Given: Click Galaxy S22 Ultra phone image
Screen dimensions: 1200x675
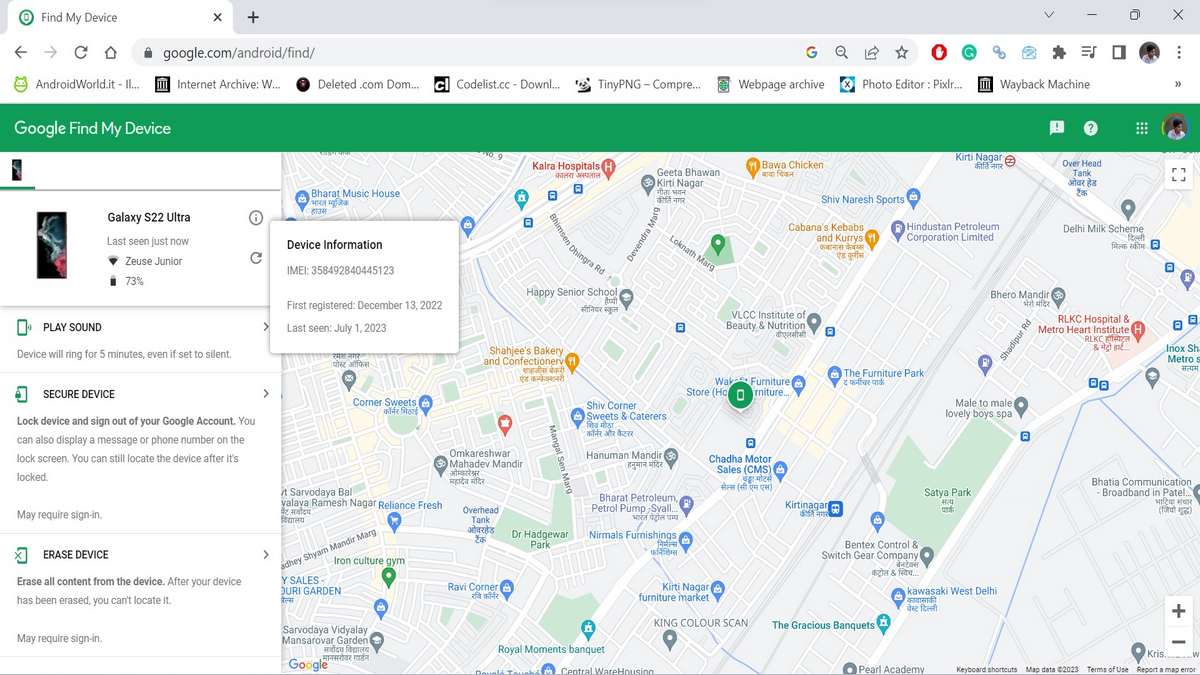Looking at the screenshot, I should (52, 245).
